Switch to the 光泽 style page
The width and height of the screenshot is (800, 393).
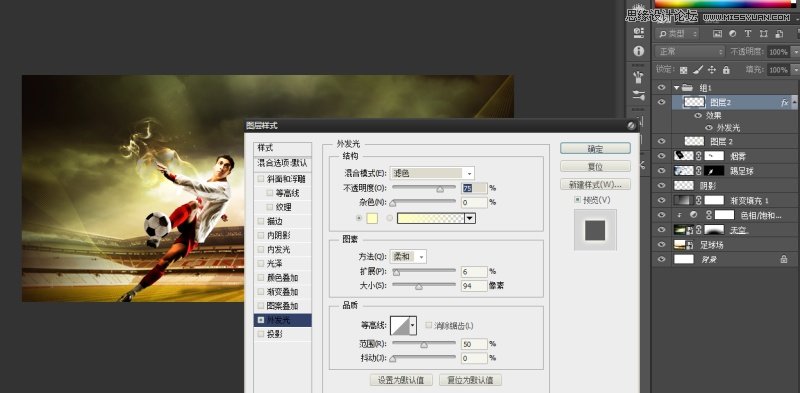[x=274, y=264]
